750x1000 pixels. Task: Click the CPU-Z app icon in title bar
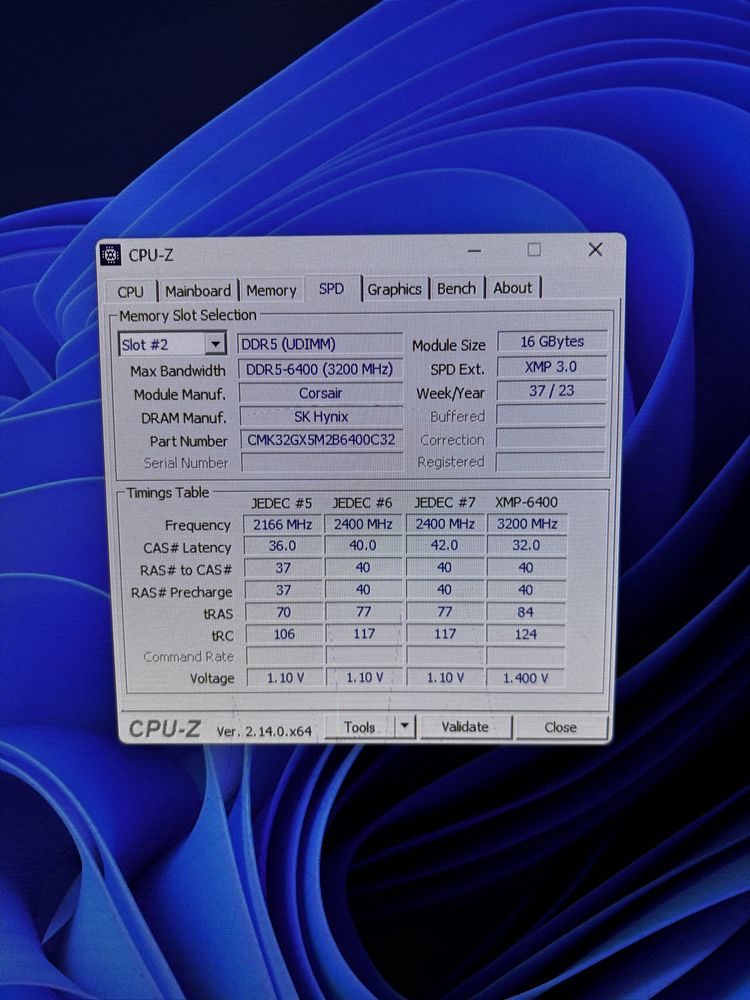coord(111,255)
